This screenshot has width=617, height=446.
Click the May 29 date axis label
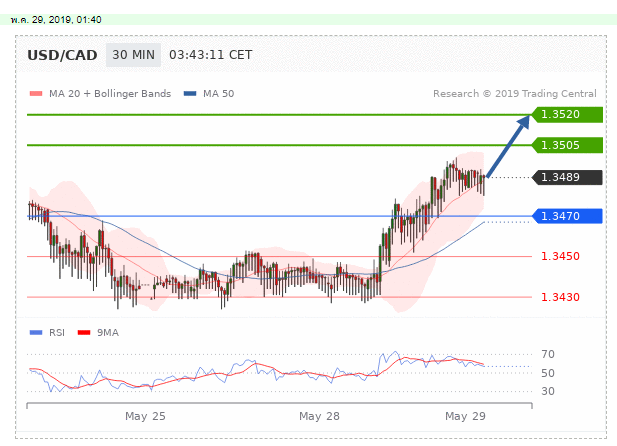466,416
